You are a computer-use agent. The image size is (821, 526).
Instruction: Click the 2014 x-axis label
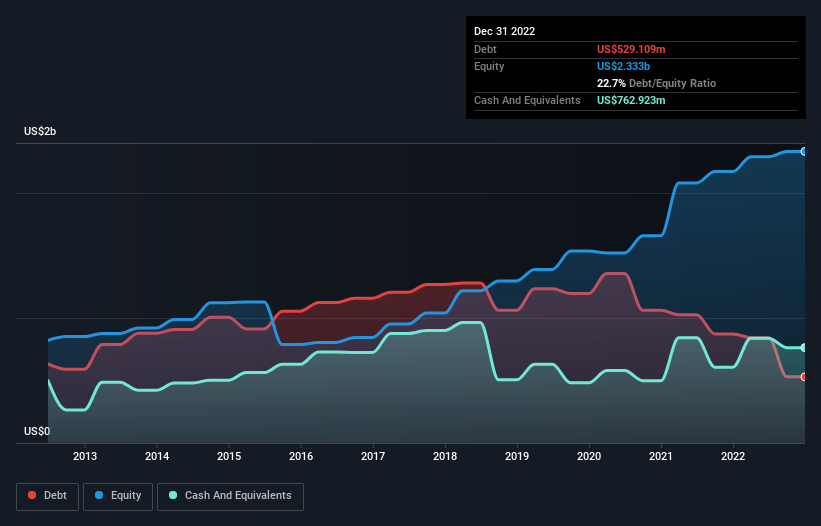click(x=157, y=456)
